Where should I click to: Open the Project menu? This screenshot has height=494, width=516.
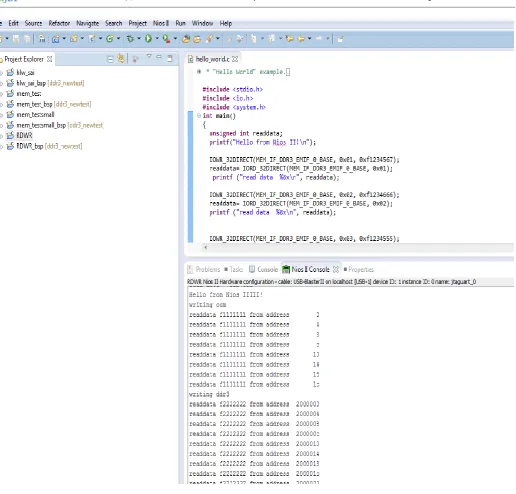coord(138,23)
